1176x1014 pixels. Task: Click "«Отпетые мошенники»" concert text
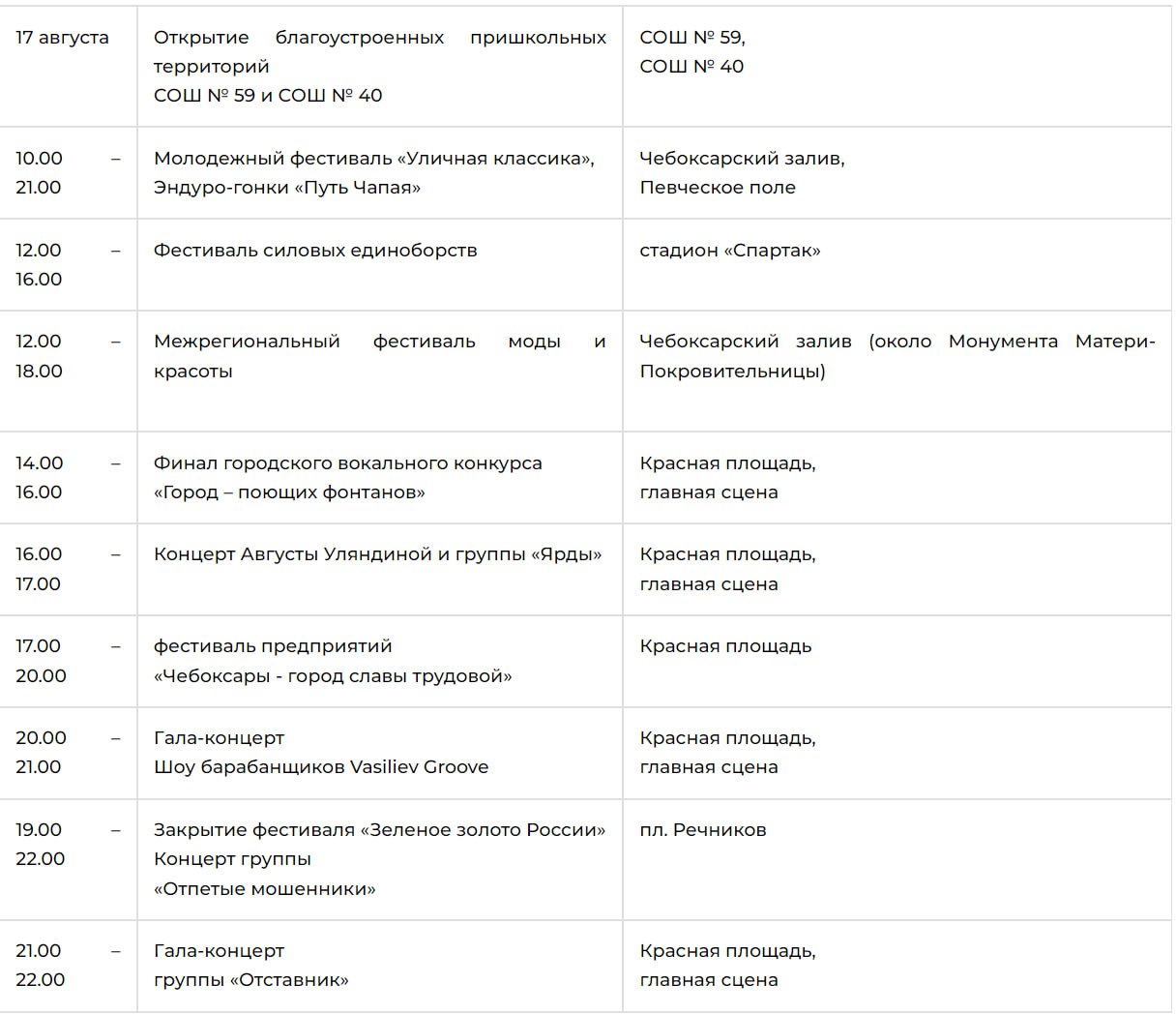coord(264,889)
